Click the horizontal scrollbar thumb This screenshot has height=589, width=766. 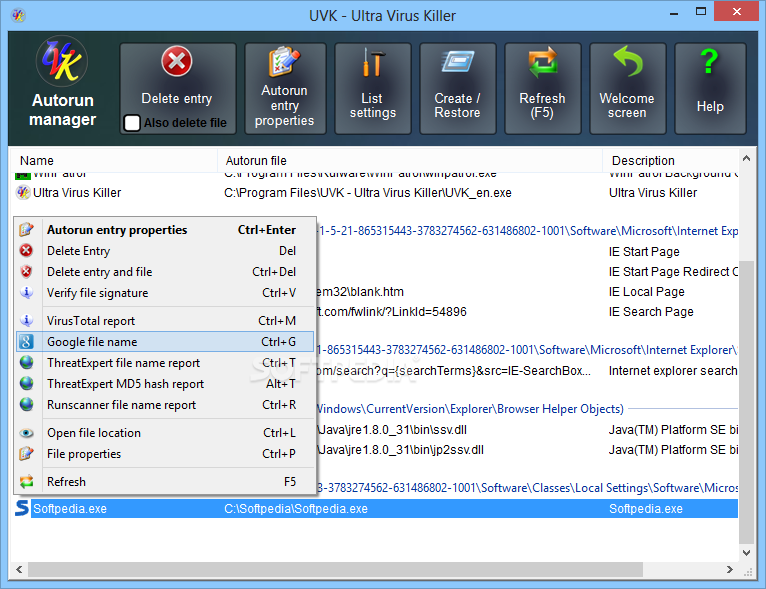click(x=335, y=569)
